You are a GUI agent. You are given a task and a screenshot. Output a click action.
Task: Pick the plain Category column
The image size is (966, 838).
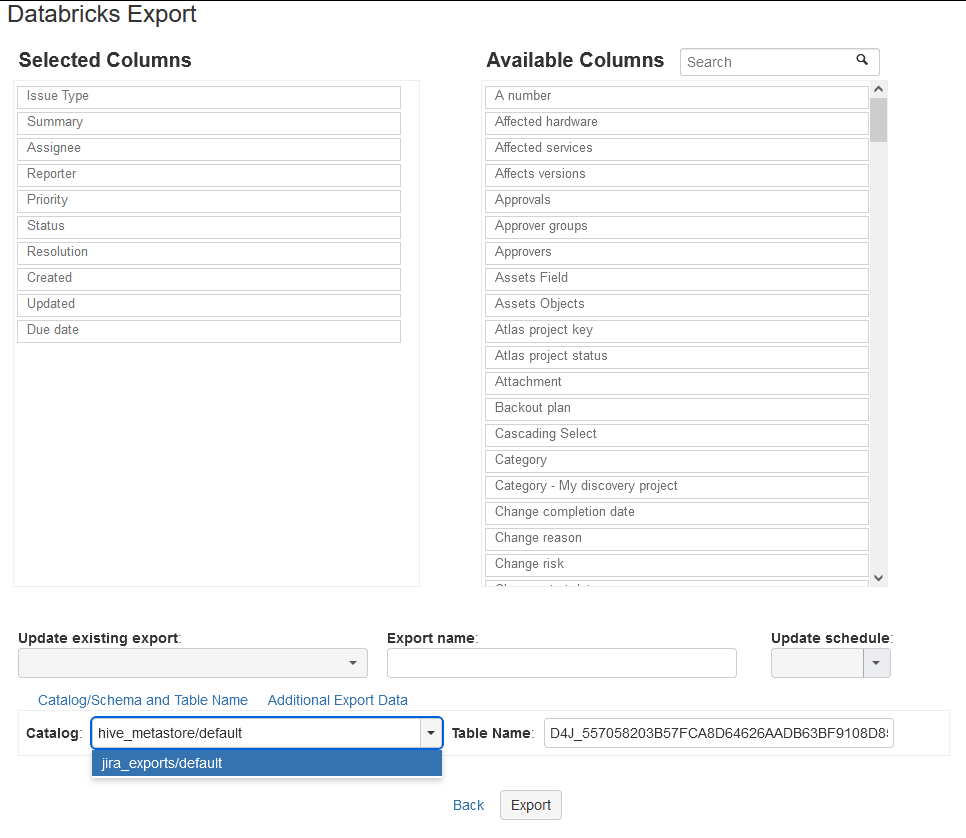677,461
